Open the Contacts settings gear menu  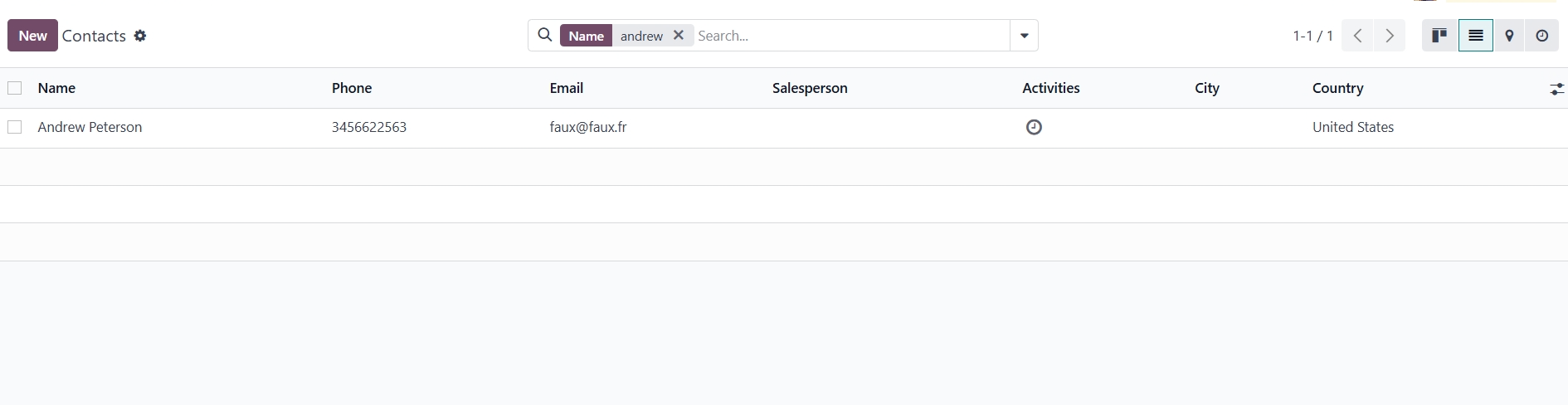[x=140, y=36]
